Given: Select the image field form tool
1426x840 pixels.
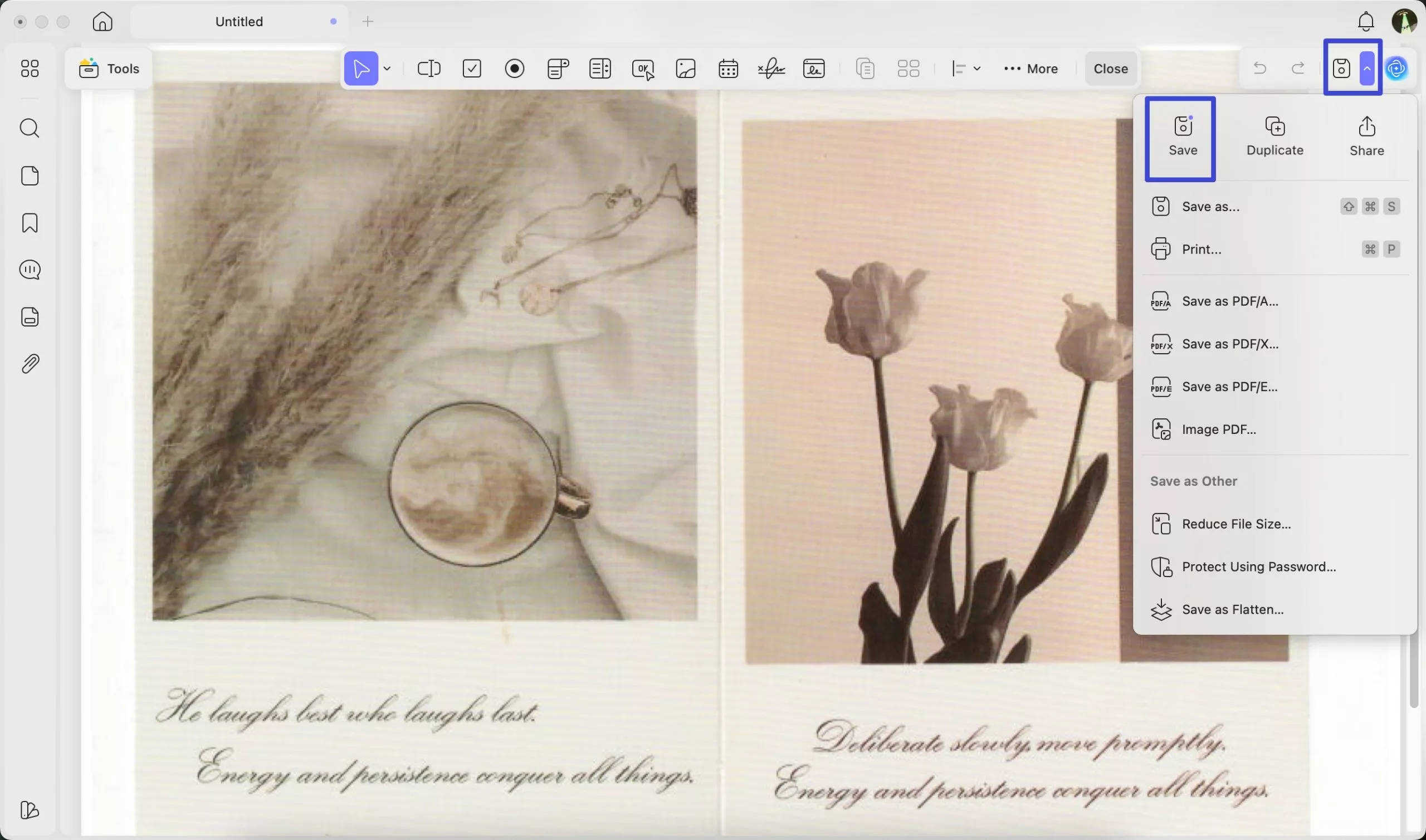Looking at the screenshot, I should (685, 69).
